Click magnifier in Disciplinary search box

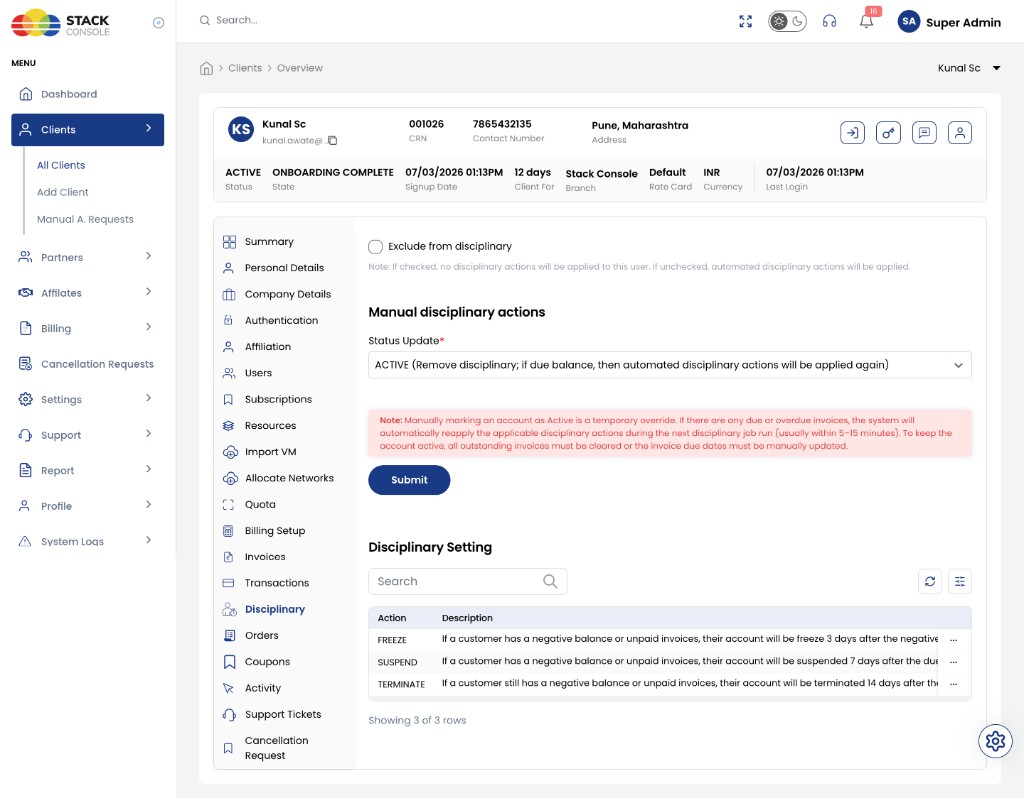coord(551,581)
